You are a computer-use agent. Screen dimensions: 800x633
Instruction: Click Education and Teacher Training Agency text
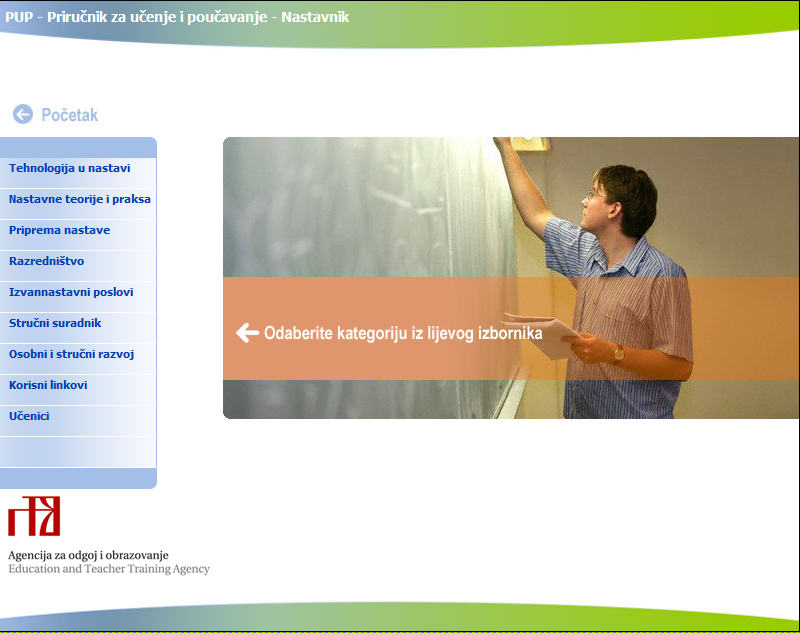[109, 569]
